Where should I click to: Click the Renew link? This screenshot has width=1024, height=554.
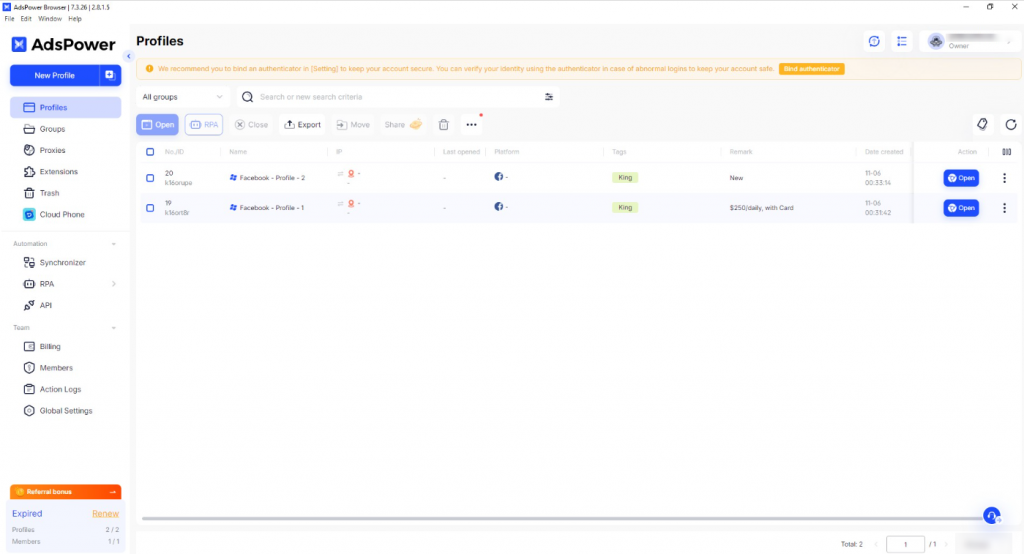click(105, 514)
